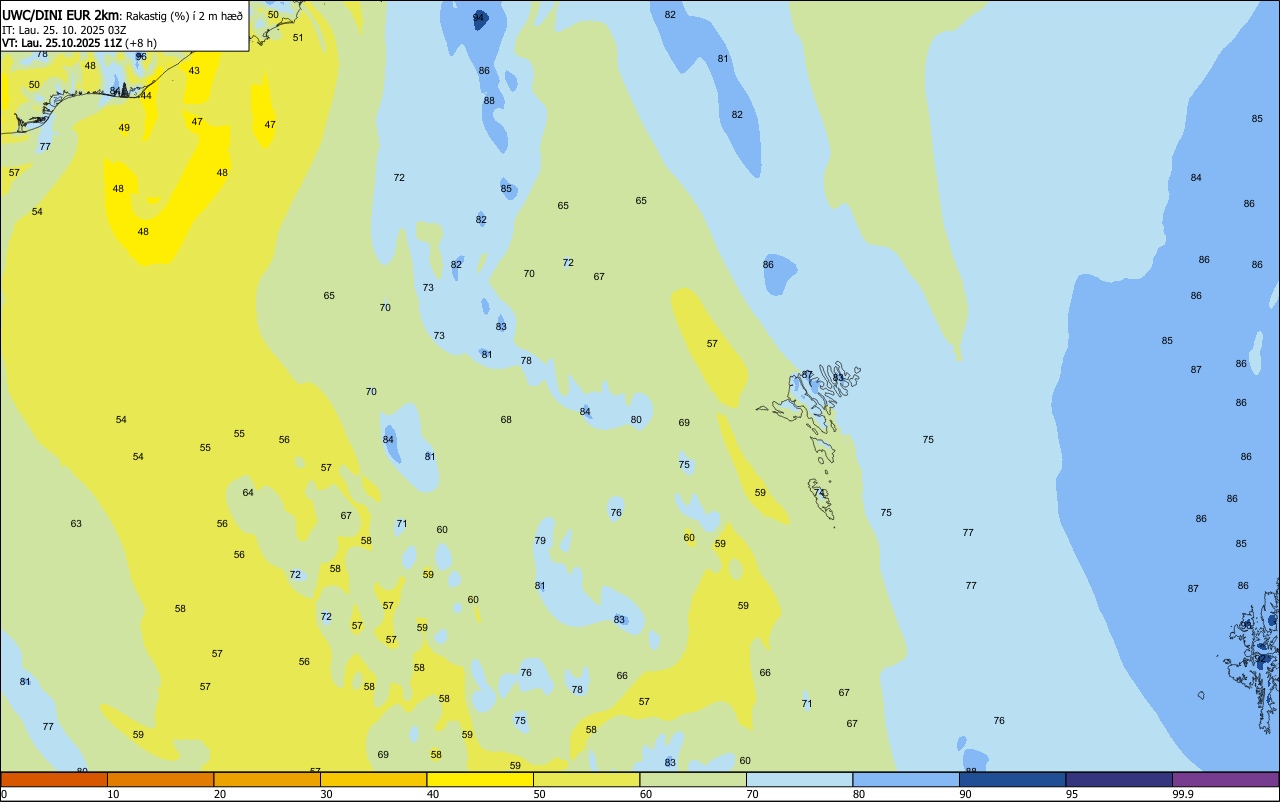Click the humidity value 64 on the map
This screenshot has width=1280, height=802.
(248, 492)
